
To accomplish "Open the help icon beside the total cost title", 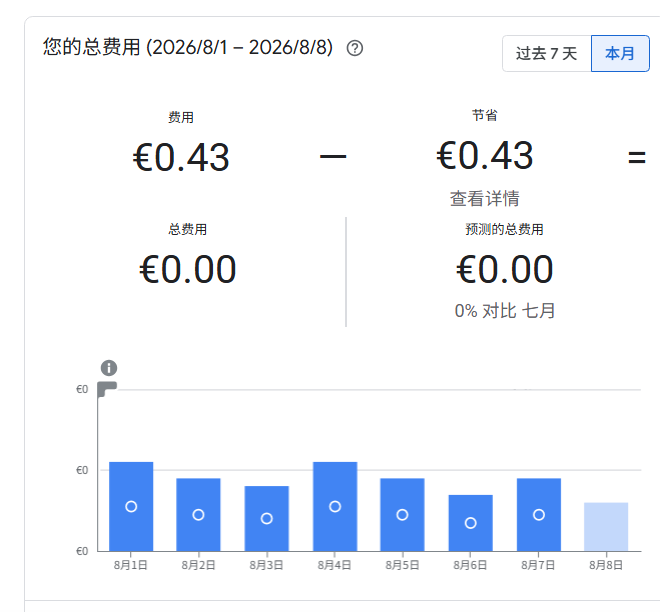I will 355,48.
